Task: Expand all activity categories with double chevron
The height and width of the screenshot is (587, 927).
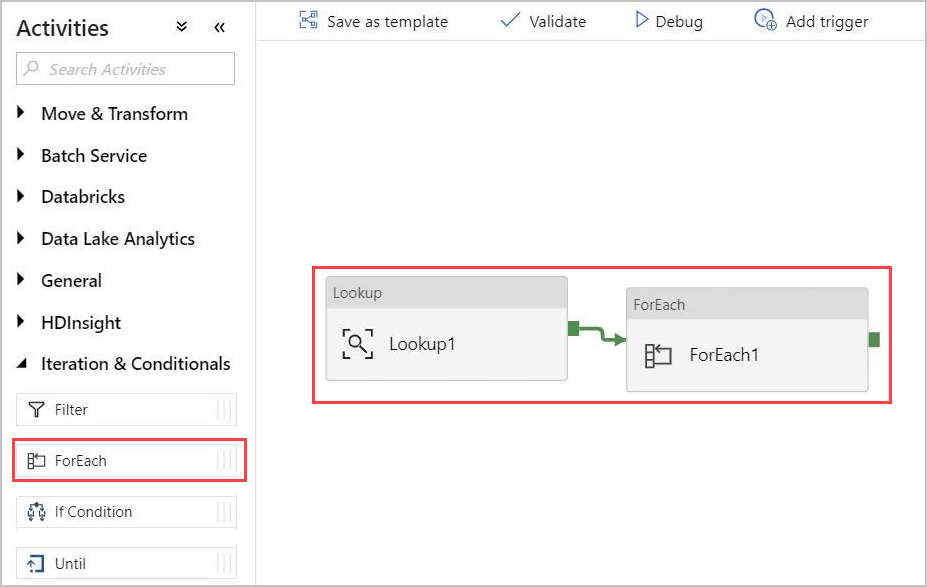Action: click(x=182, y=27)
